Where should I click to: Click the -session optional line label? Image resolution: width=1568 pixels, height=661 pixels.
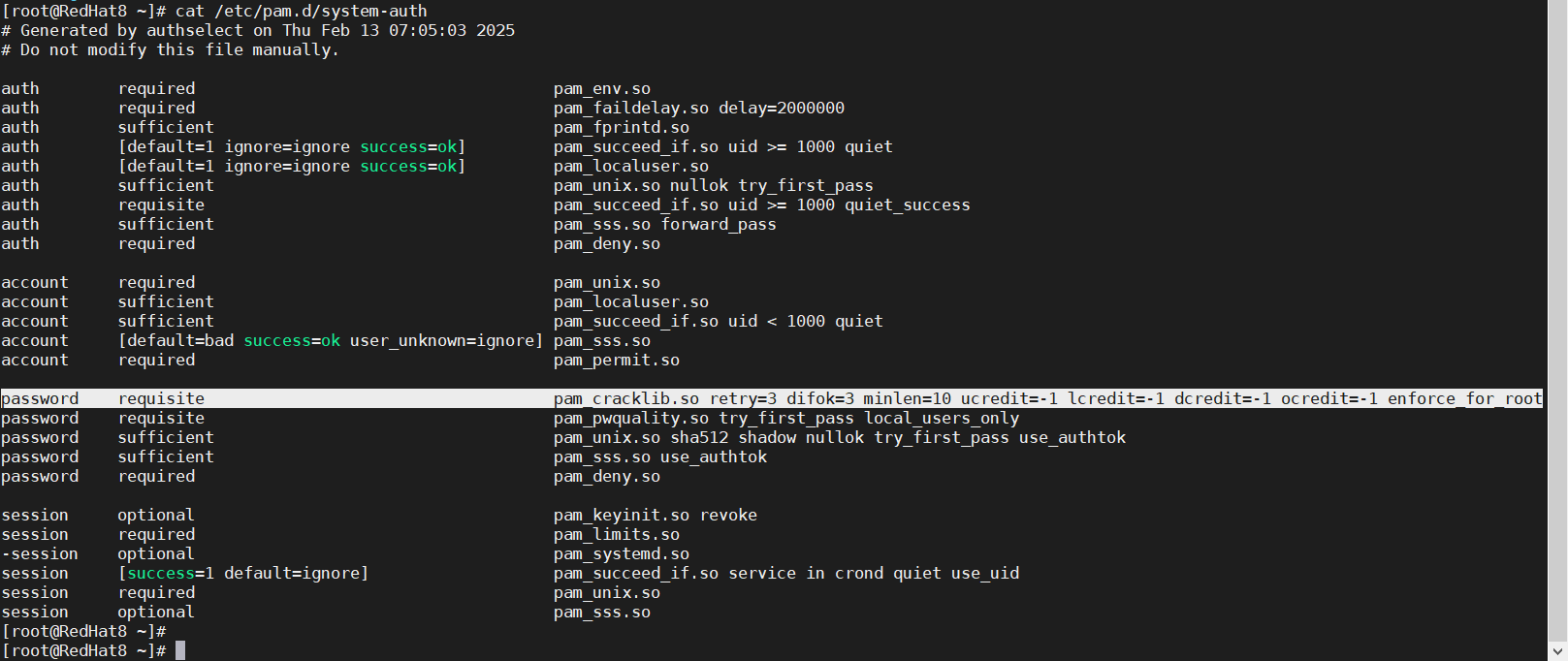[x=40, y=553]
